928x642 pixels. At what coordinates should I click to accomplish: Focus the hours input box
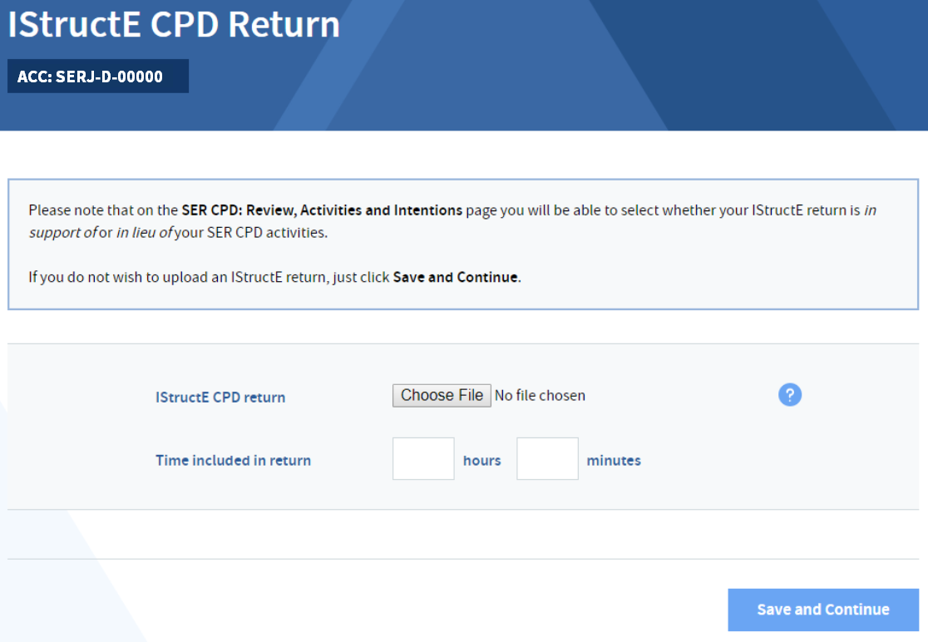click(423, 459)
